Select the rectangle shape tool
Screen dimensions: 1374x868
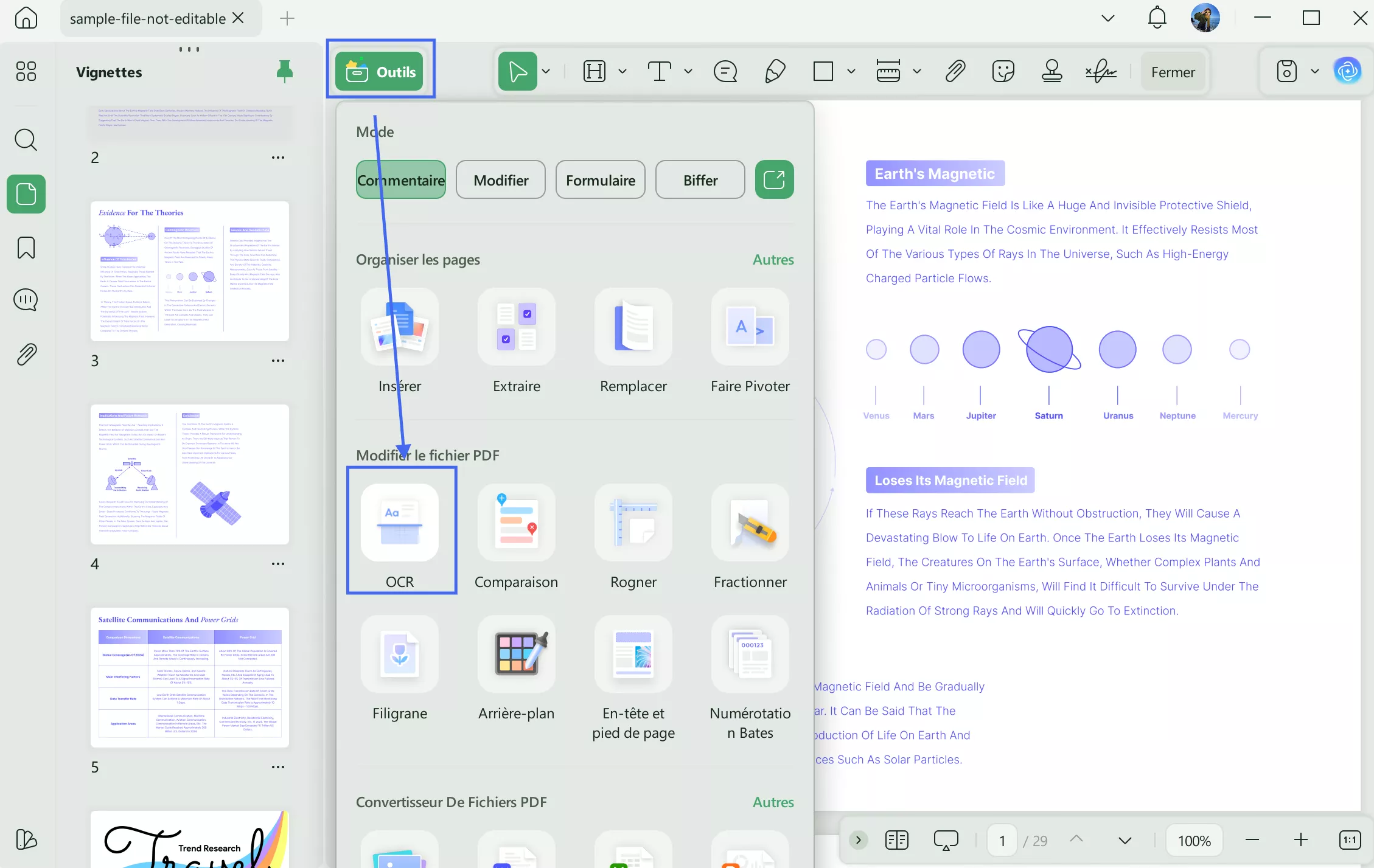[823, 71]
